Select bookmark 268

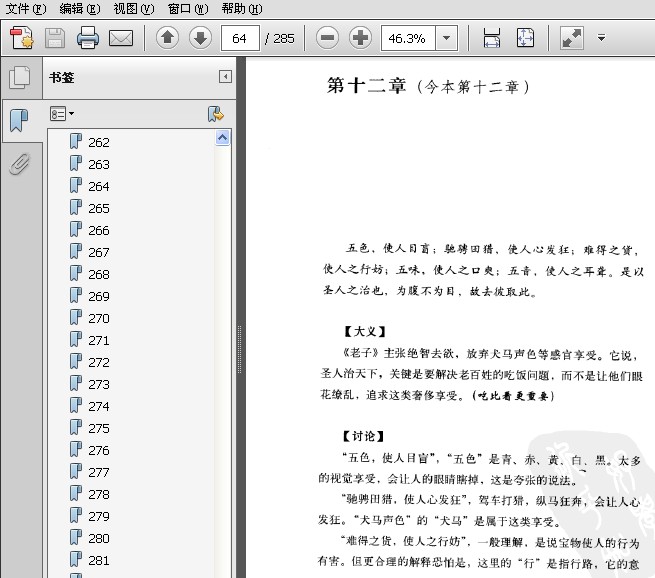click(x=99, y=274)
